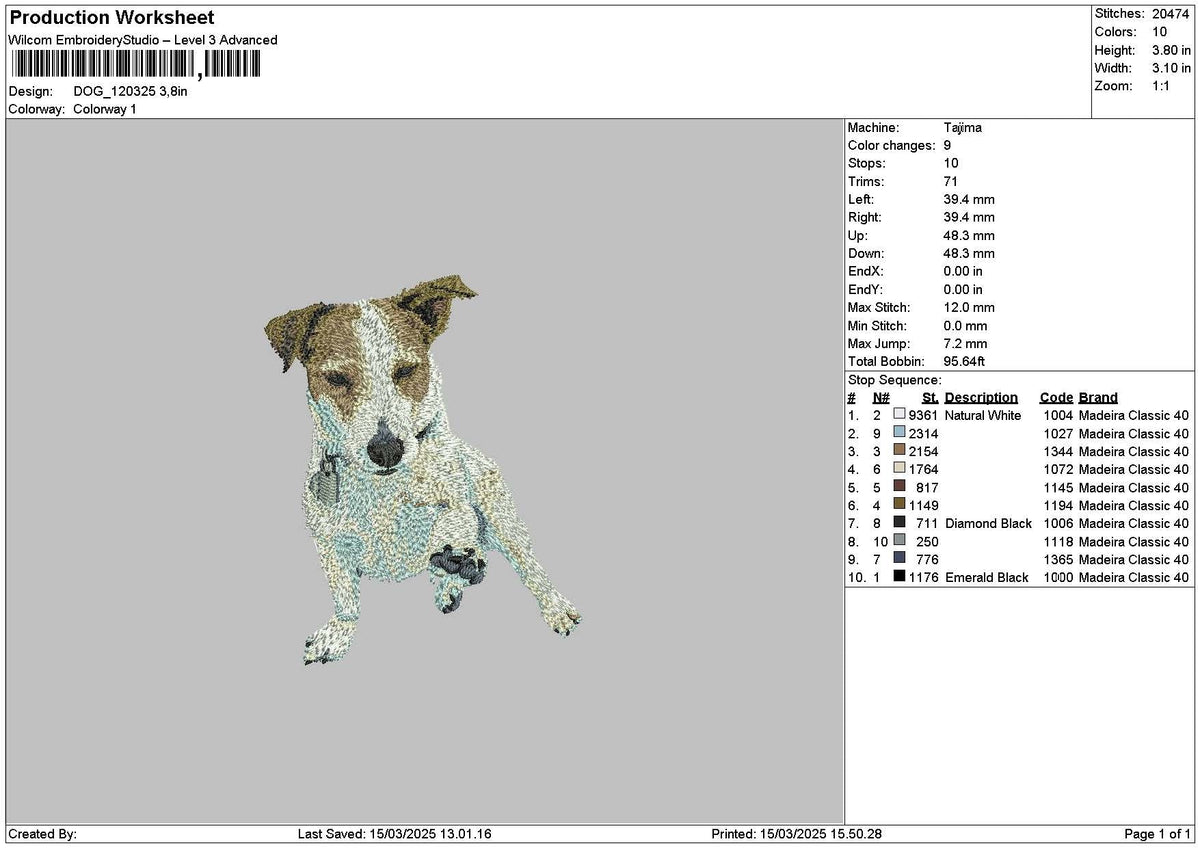This screenshot has width=1200, height=848.
Task: Click the Colors value 10
Action: tap(1159, 32)
